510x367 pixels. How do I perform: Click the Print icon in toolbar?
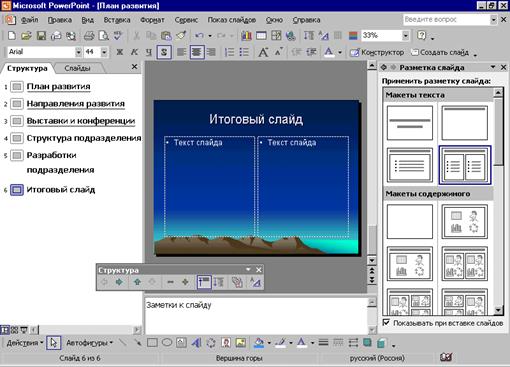pos(89,36)
